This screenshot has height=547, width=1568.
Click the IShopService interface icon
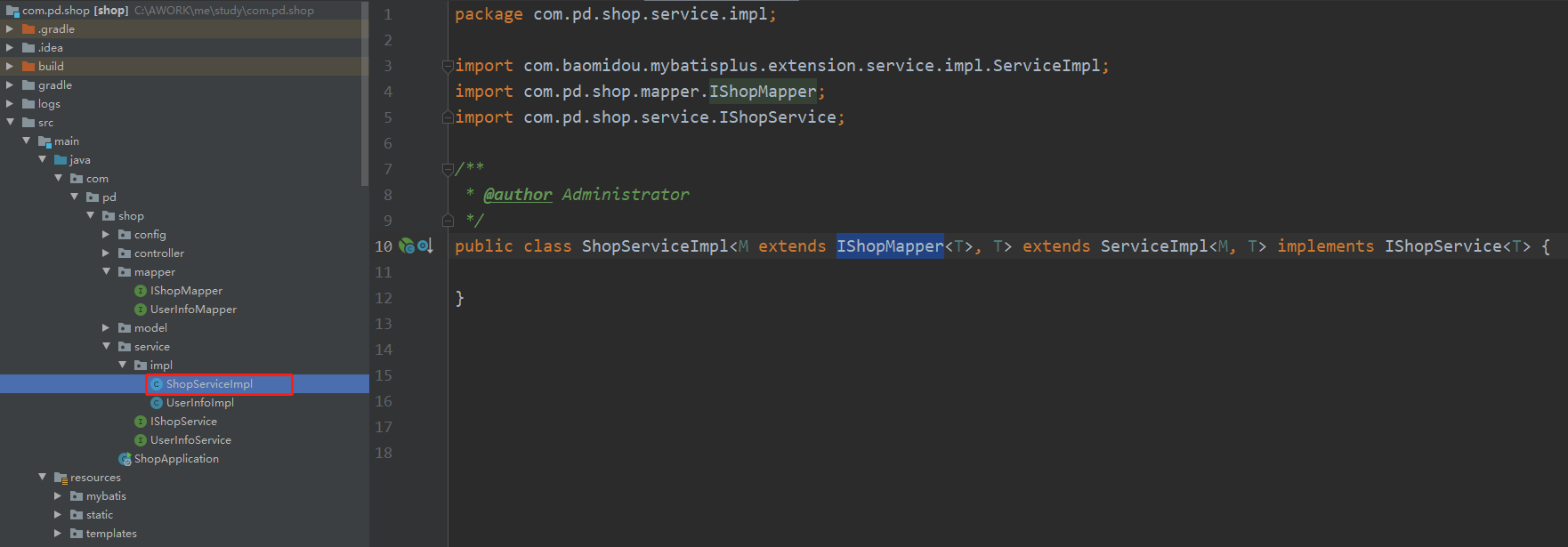coord(141,422)
